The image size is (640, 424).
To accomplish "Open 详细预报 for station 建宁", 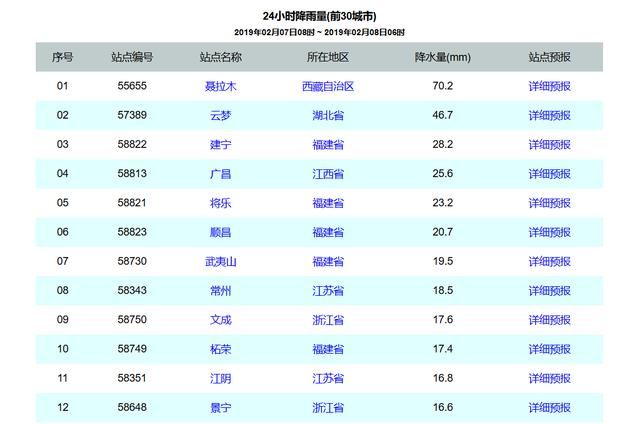I will point(549,144).
